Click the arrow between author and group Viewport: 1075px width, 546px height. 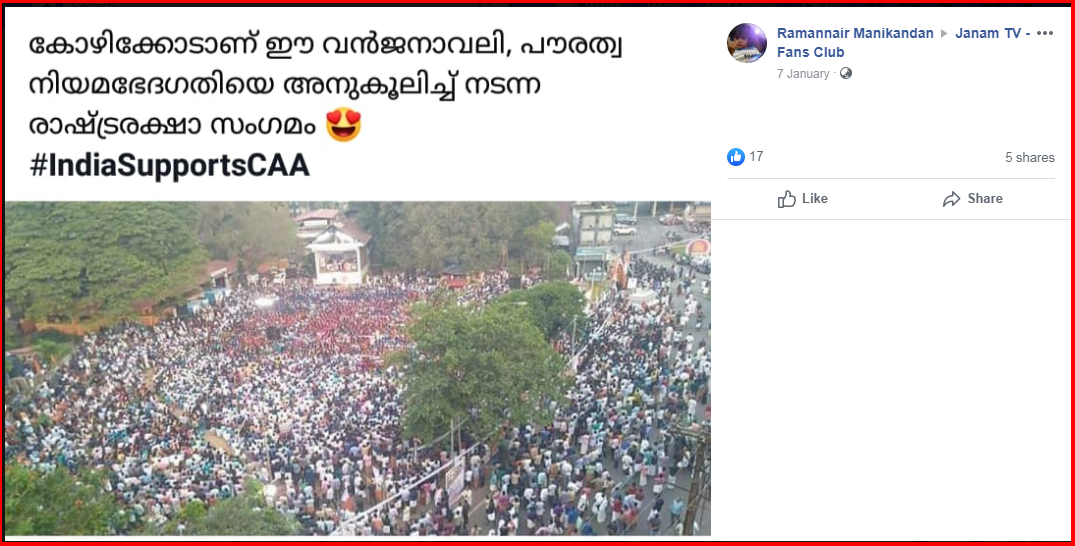[944, 34]
